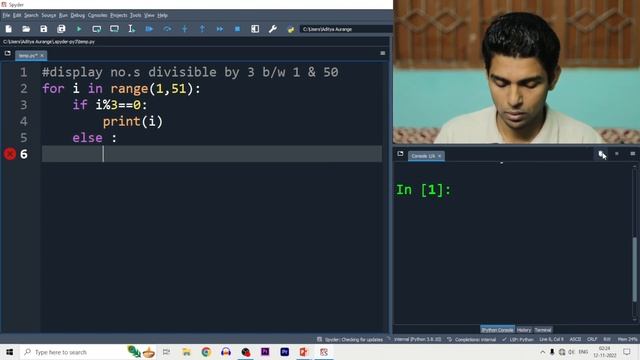Run selection or current line icon
Image resolution: width=640 pixels, height=360 pixels.
point(131,29)
